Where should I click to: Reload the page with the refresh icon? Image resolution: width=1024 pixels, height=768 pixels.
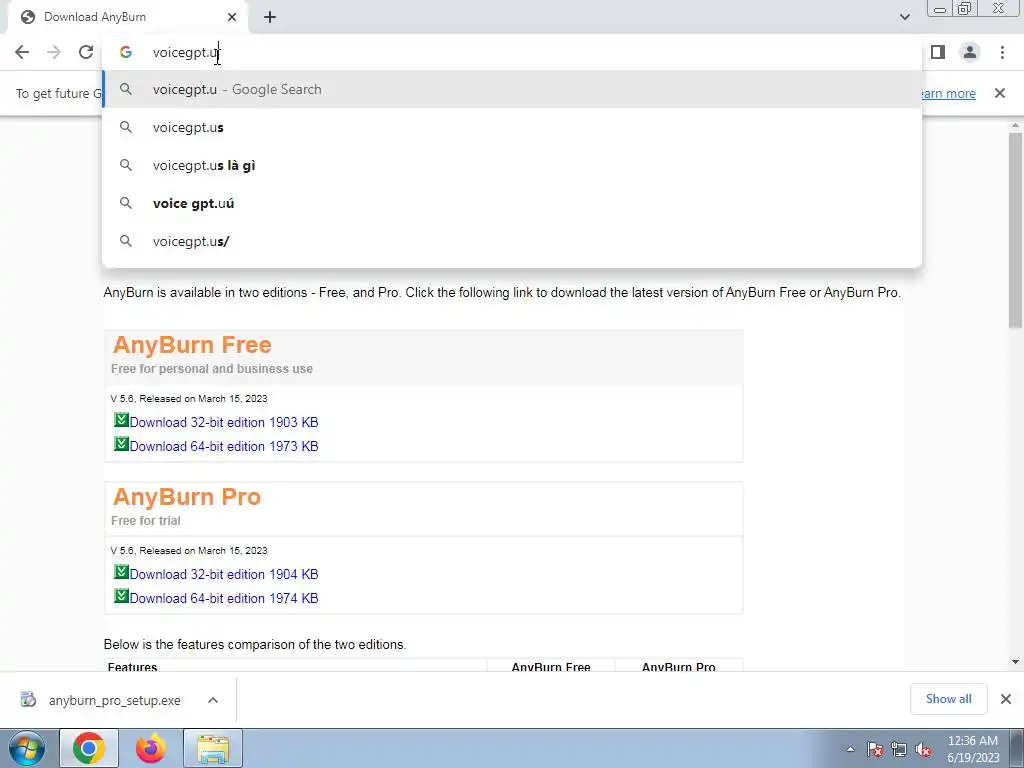86,52
